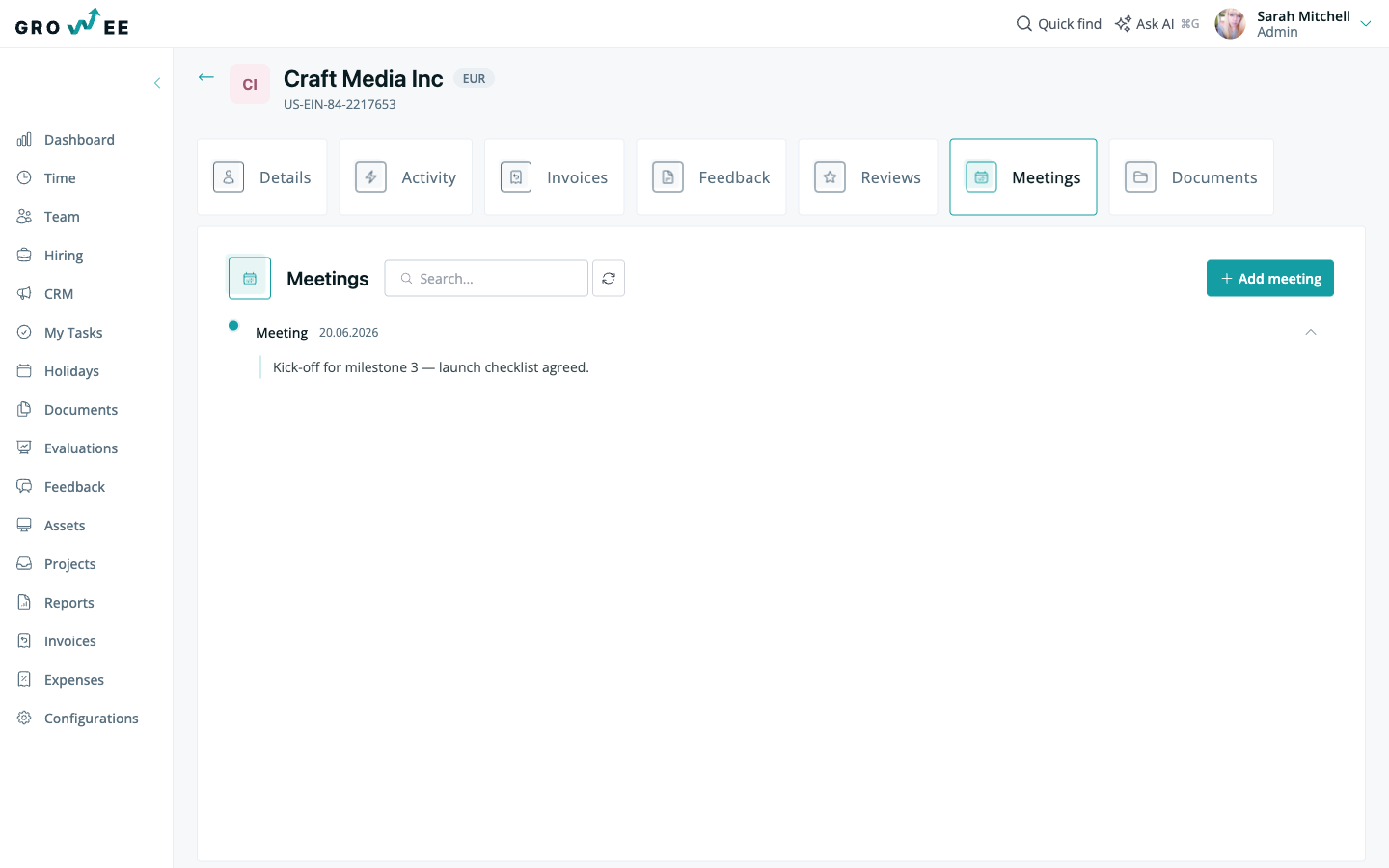Open the user menu dropdown chevron
This screenshot has width=1389, height=868.
click(x=1366, y=24)
